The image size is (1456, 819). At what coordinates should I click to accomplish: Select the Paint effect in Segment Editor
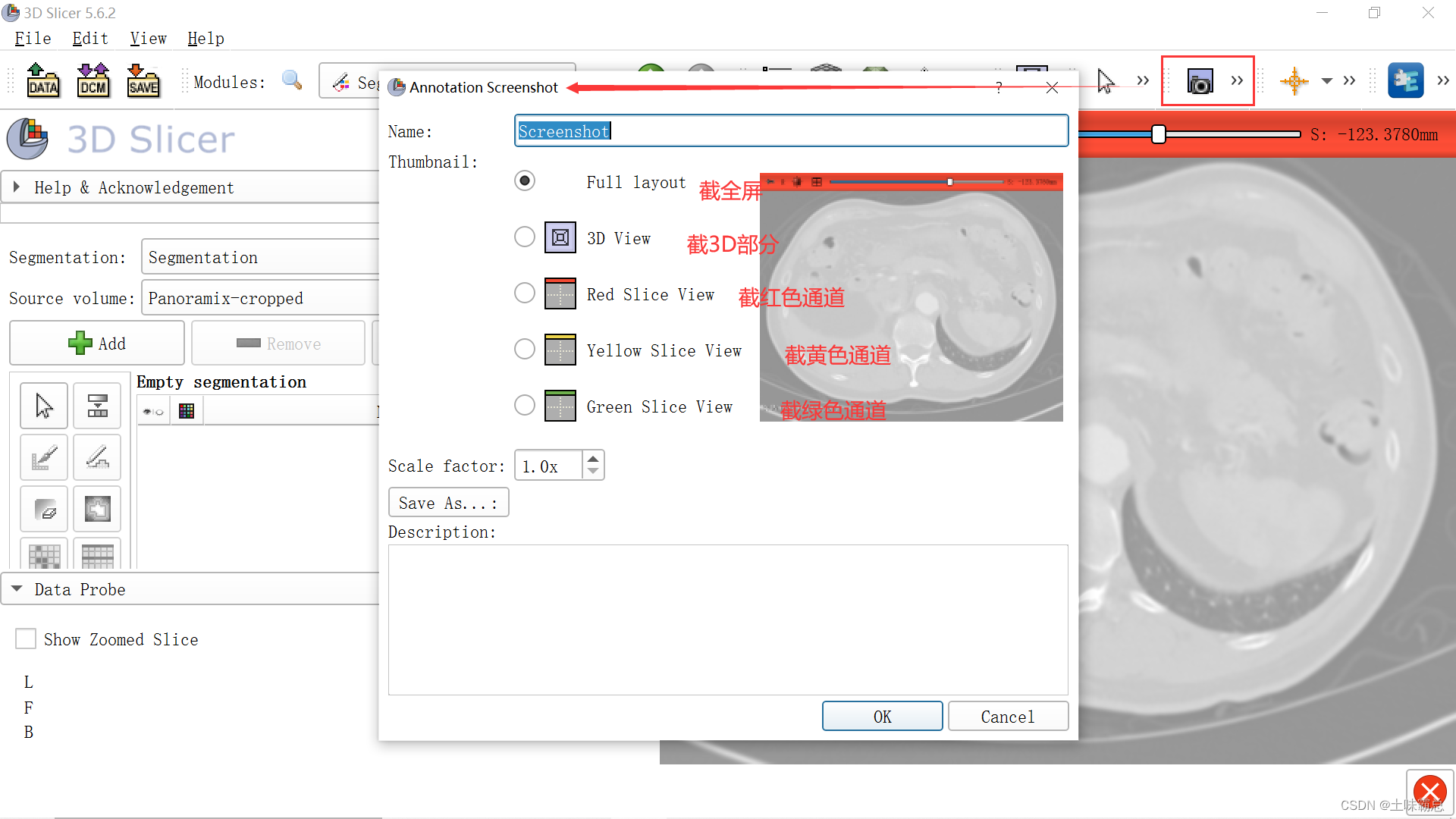click(43, 457)
